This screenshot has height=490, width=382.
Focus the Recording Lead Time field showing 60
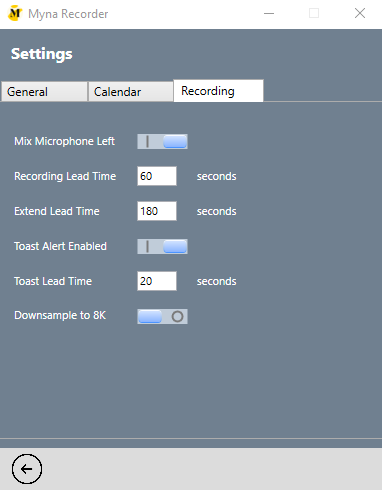157,176
